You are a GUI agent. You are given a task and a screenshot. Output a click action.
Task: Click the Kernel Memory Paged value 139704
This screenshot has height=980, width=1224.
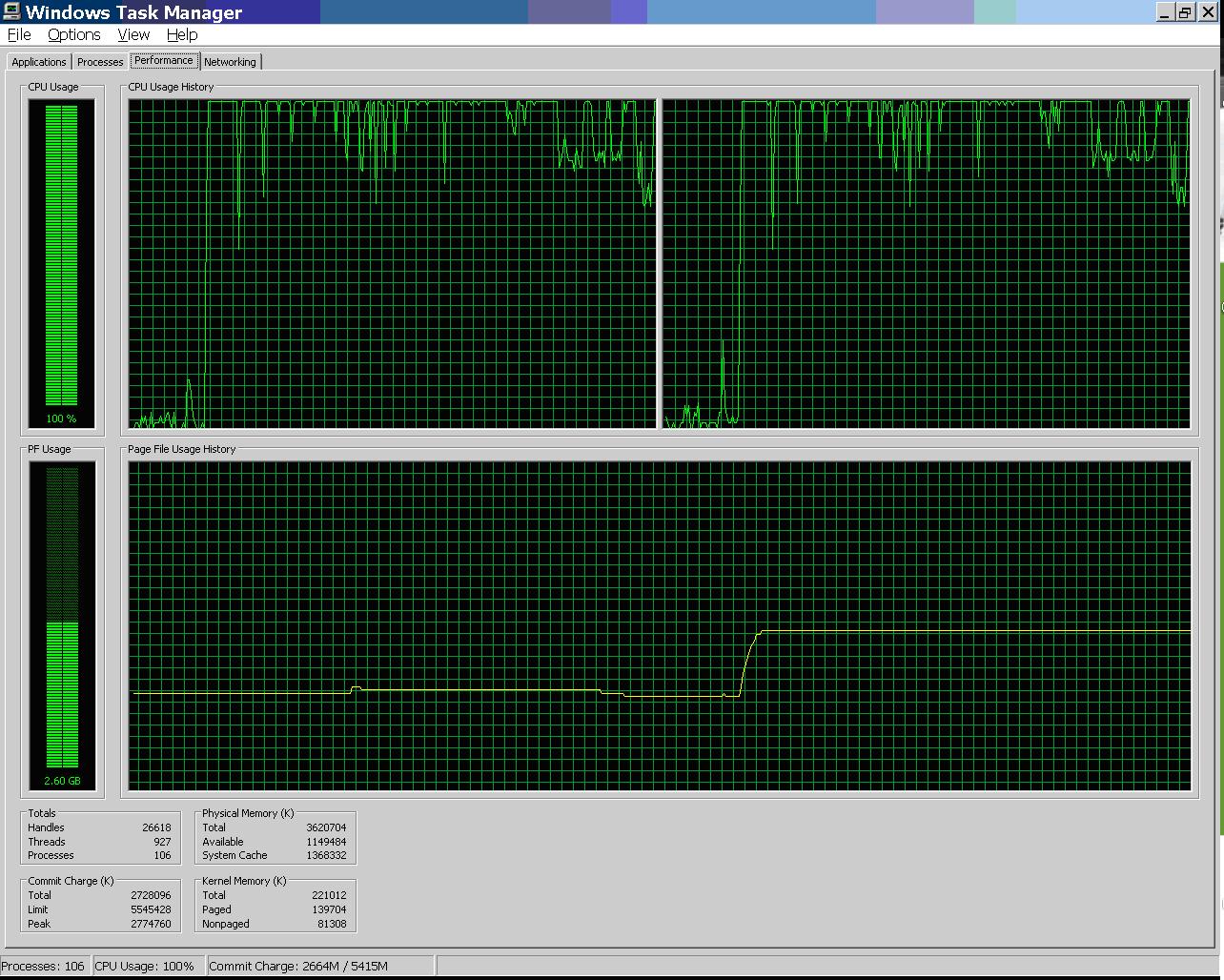coord(329,909)
